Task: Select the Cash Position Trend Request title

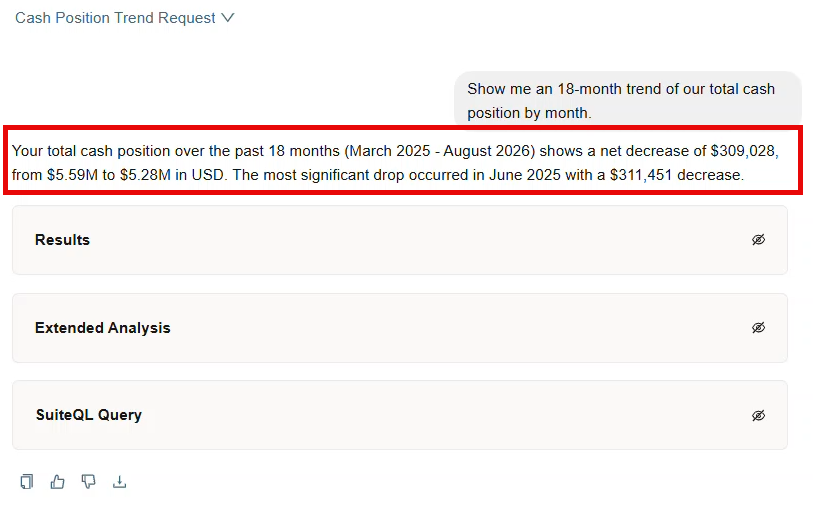Action: (x=115, y=18)
